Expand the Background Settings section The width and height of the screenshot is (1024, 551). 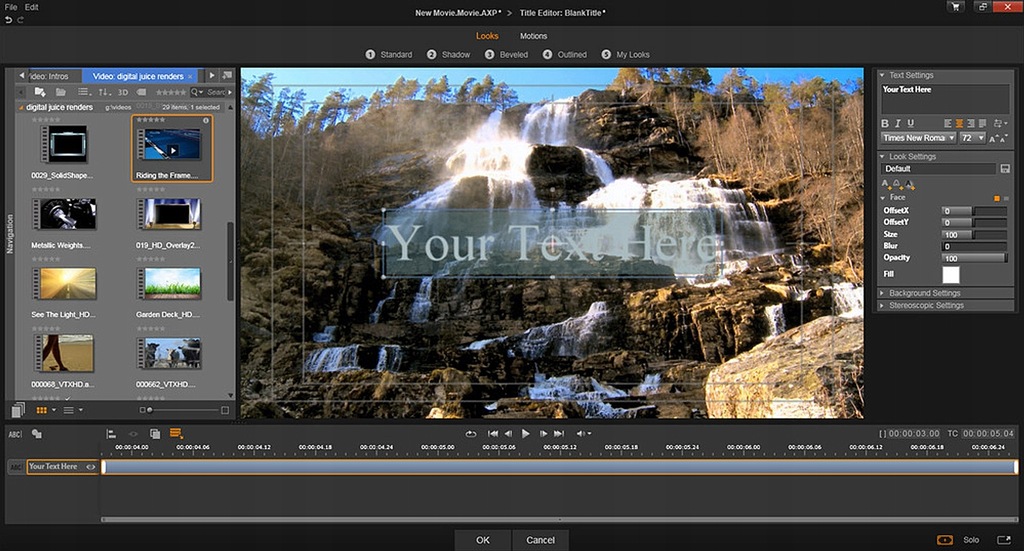882,293
